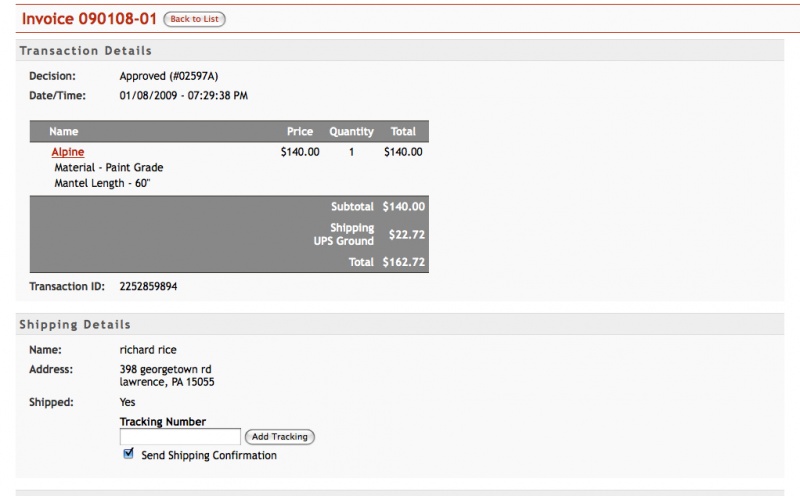Open the Alpine product link

(68, 152)
